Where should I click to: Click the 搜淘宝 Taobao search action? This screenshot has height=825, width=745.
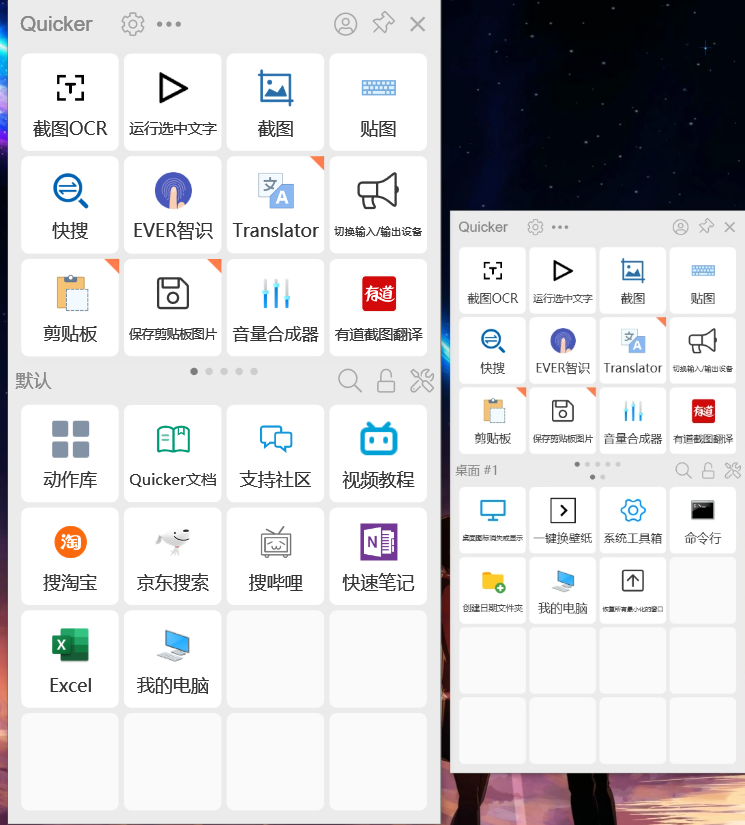point(70,556)
